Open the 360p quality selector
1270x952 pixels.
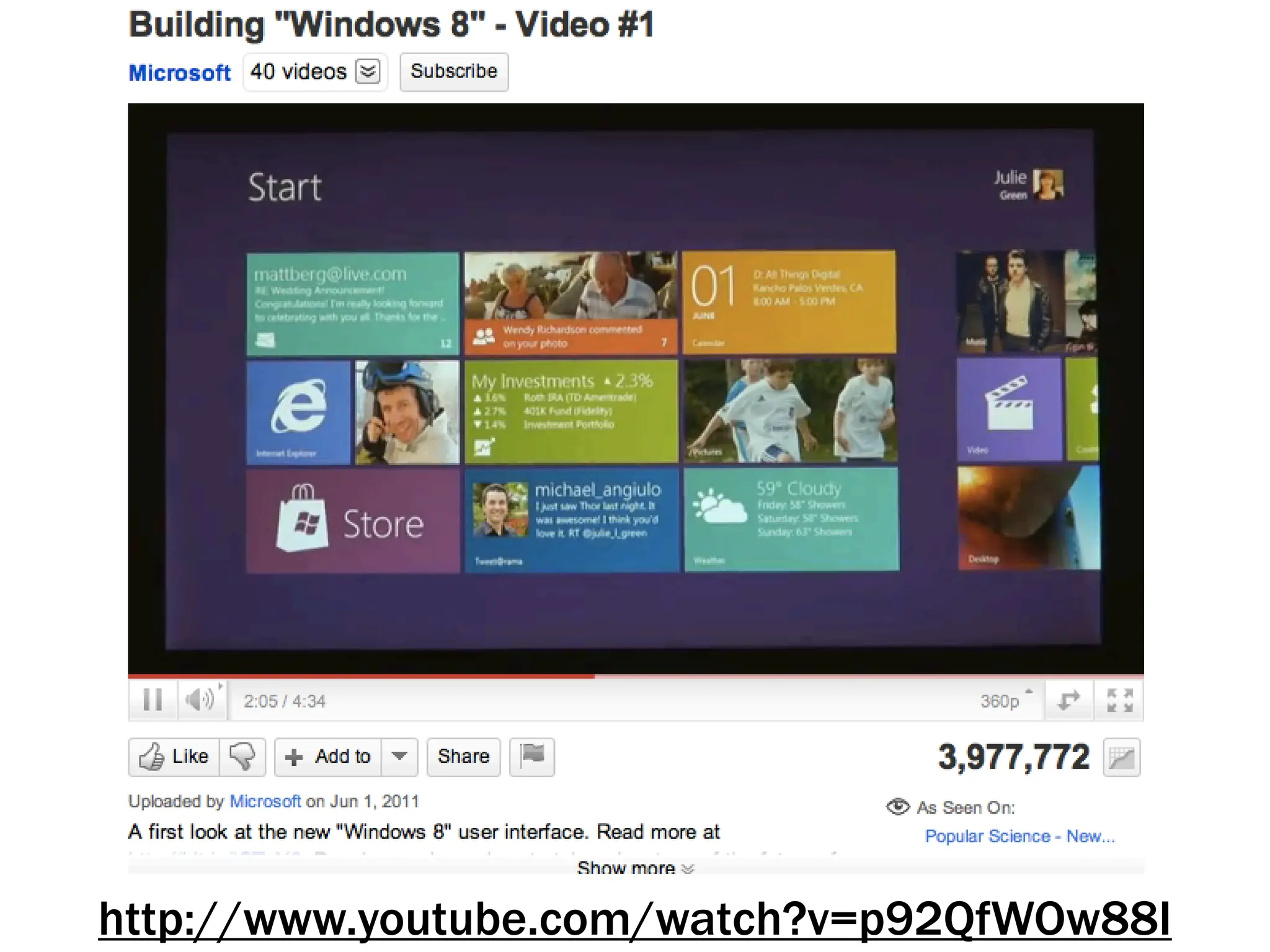(1006, 700)
